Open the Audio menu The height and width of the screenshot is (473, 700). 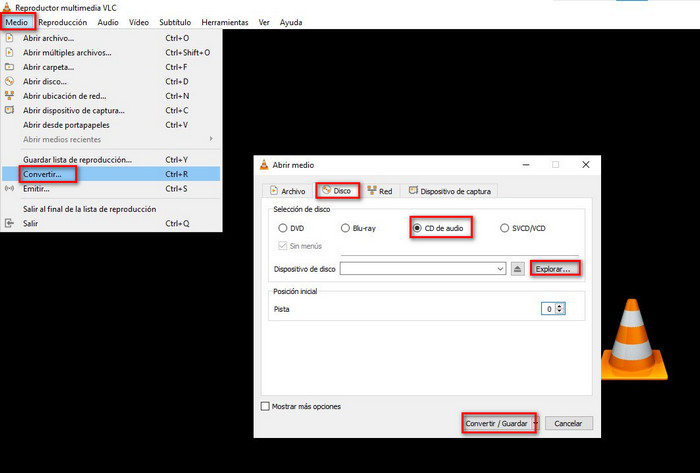(x=108, y=22)
